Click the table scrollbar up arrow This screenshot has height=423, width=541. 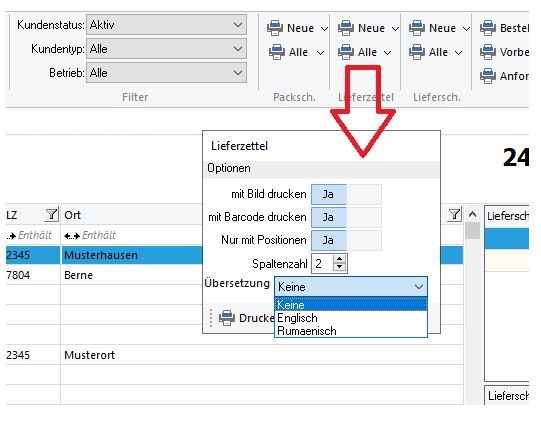(x=472, y=215)
